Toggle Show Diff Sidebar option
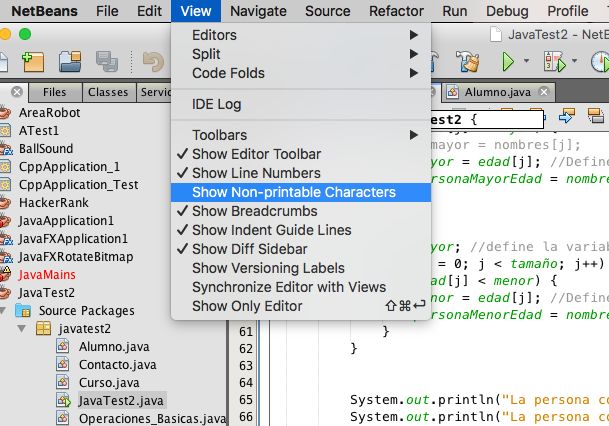609x426 pixels. [301, 249]
